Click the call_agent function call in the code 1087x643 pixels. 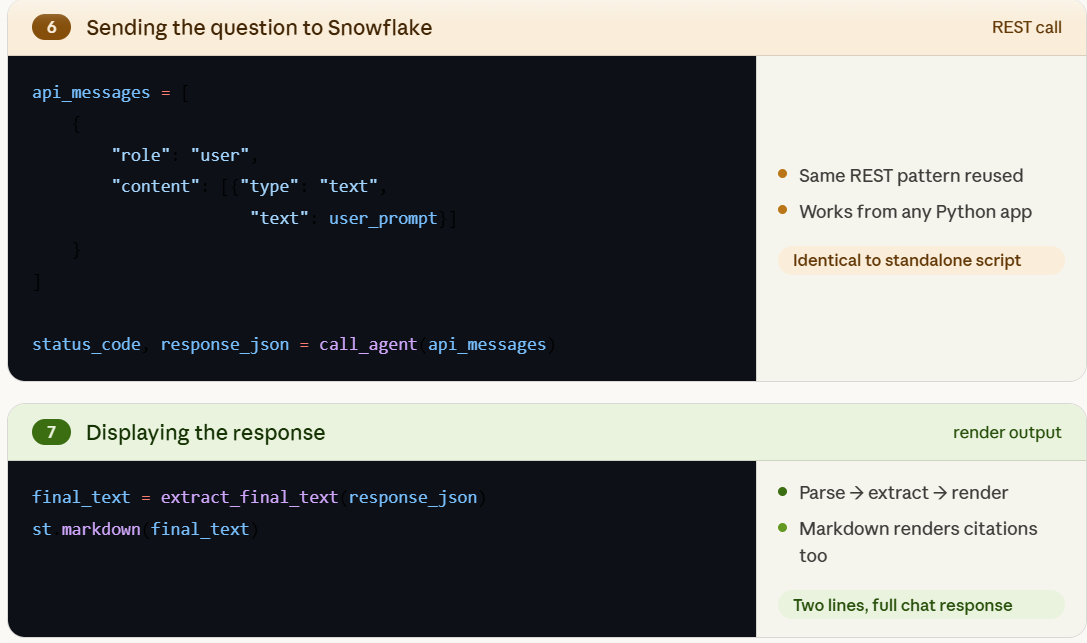(x=368, y=344)
